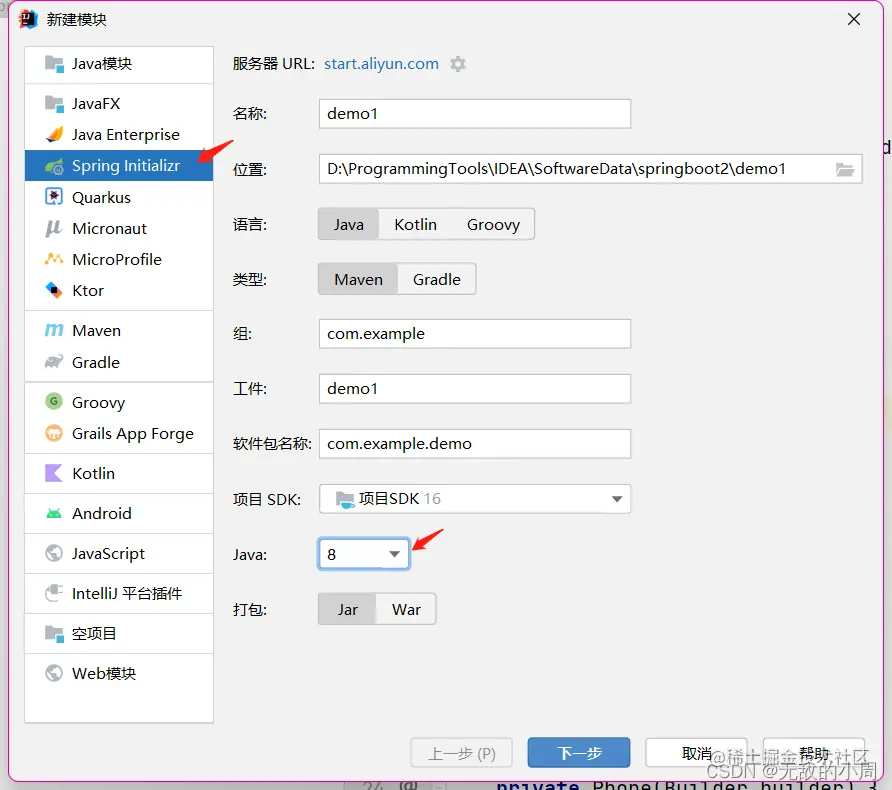Set language to Java
Screen dimensions: 892x790
click(x=348, y=224)
